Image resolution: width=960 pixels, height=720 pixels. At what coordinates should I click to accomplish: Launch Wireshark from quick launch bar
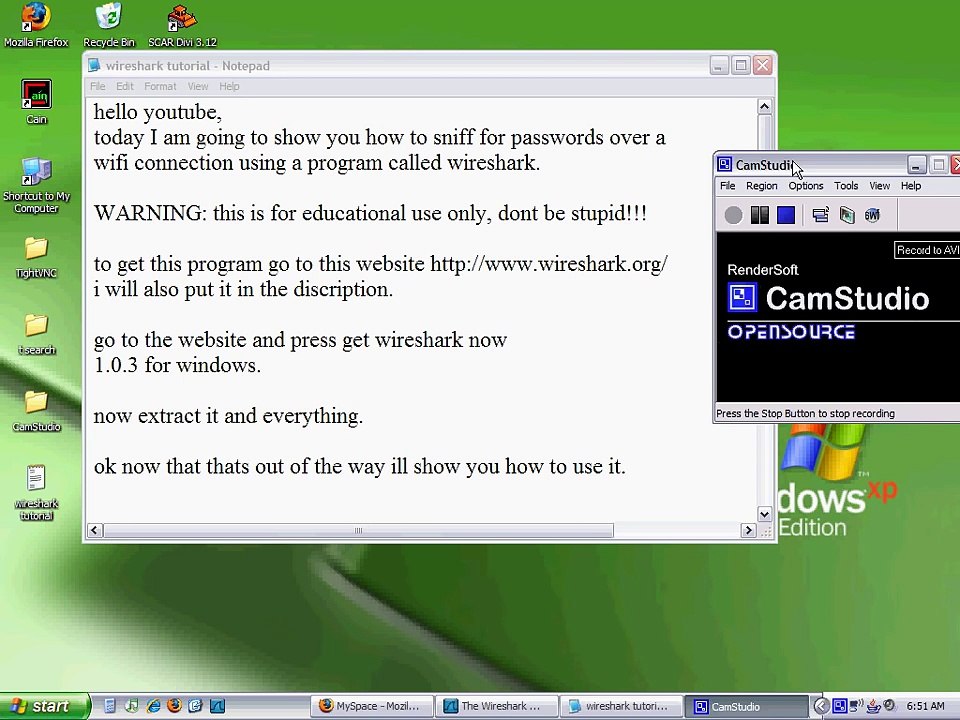[x=217, y=706]
